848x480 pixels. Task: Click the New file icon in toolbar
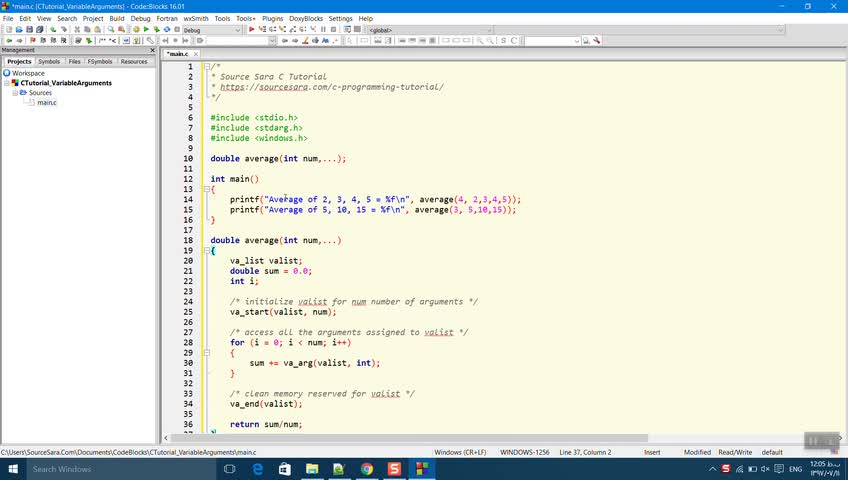point(9,30)
